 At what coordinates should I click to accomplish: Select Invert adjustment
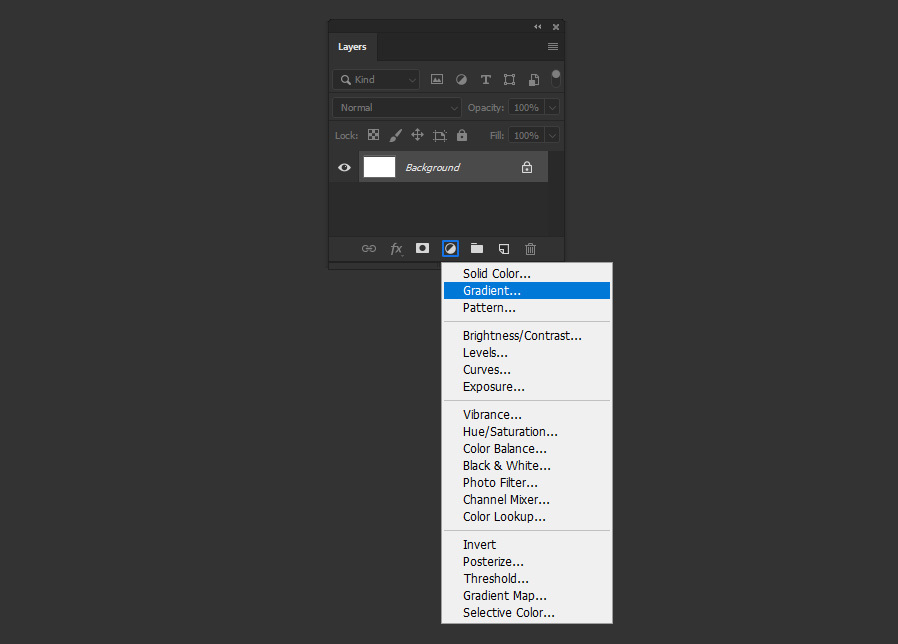click(x=527, y=545)
